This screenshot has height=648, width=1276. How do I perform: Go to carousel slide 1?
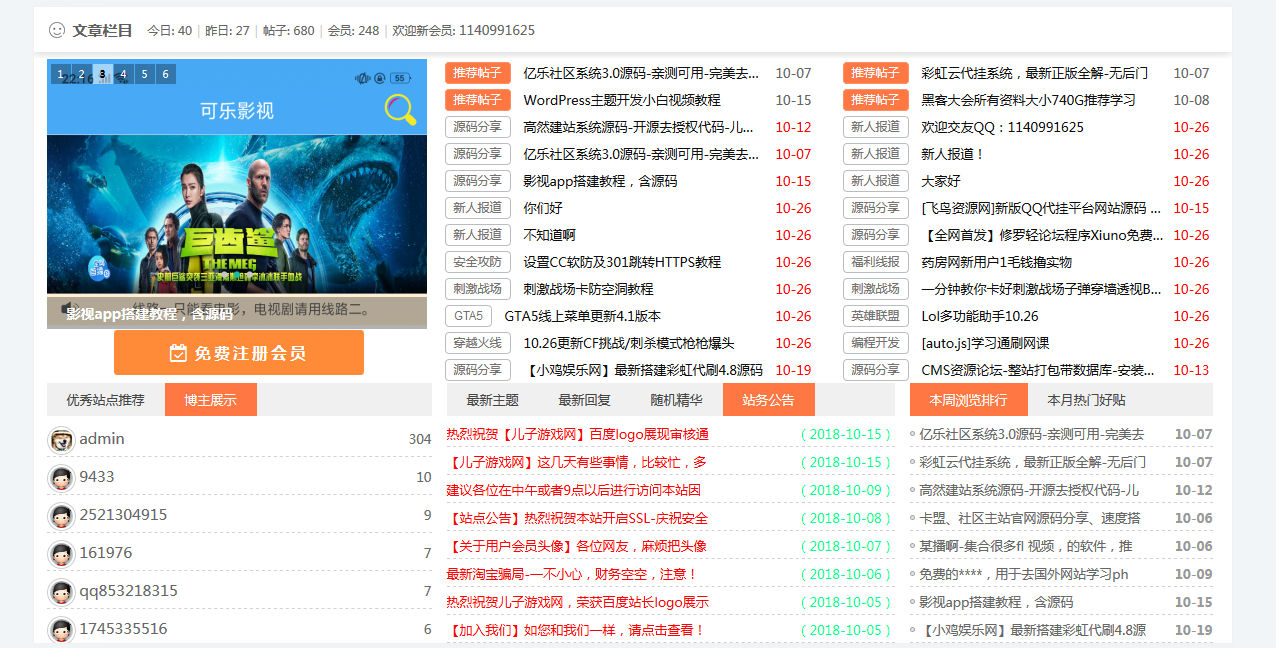point(60,74)
